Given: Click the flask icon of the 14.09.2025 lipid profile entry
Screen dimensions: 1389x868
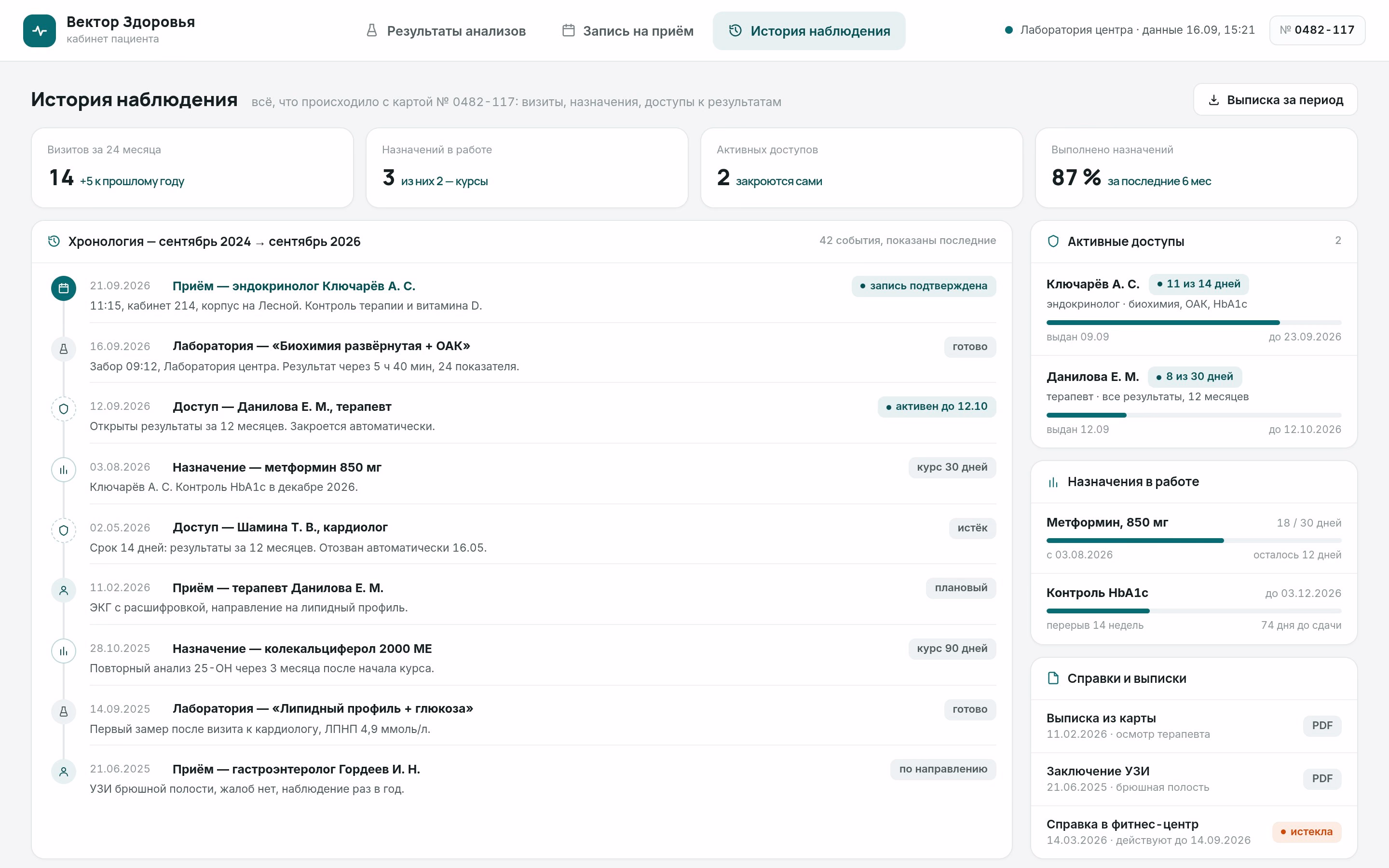Looking at the screenshot, I should 64,712.
